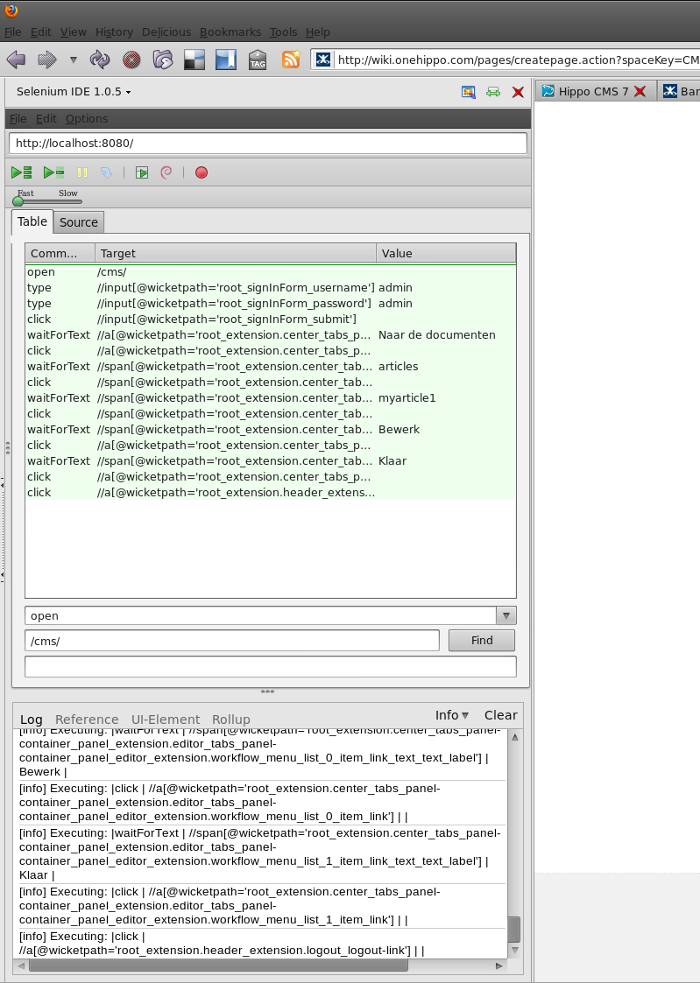700x983 pixels.
Task: Click the green icon in sidebar header
Action: click(x=493, y=92)
